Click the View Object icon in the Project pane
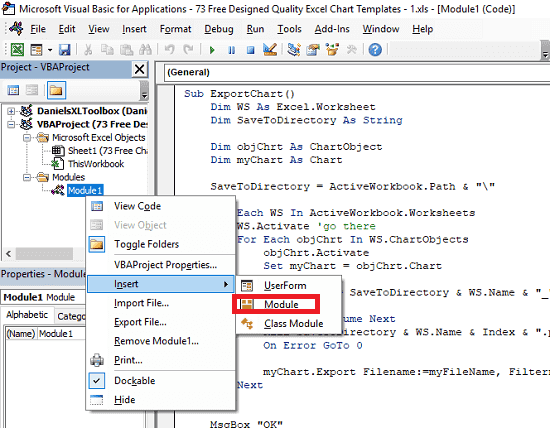 tap(32, 91)
